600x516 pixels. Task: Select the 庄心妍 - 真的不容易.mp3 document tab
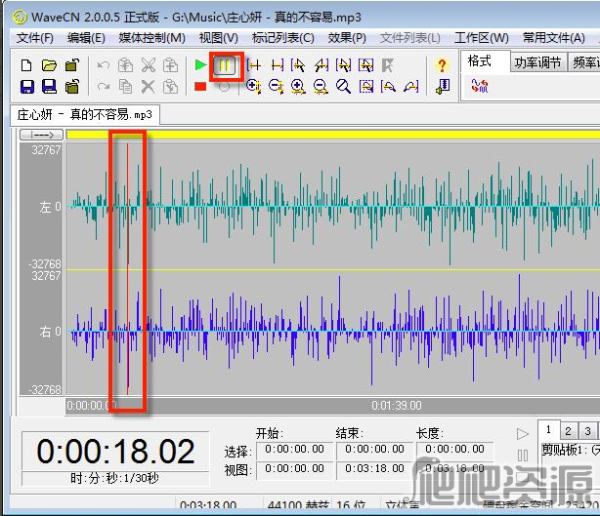[x=85, y=114]
